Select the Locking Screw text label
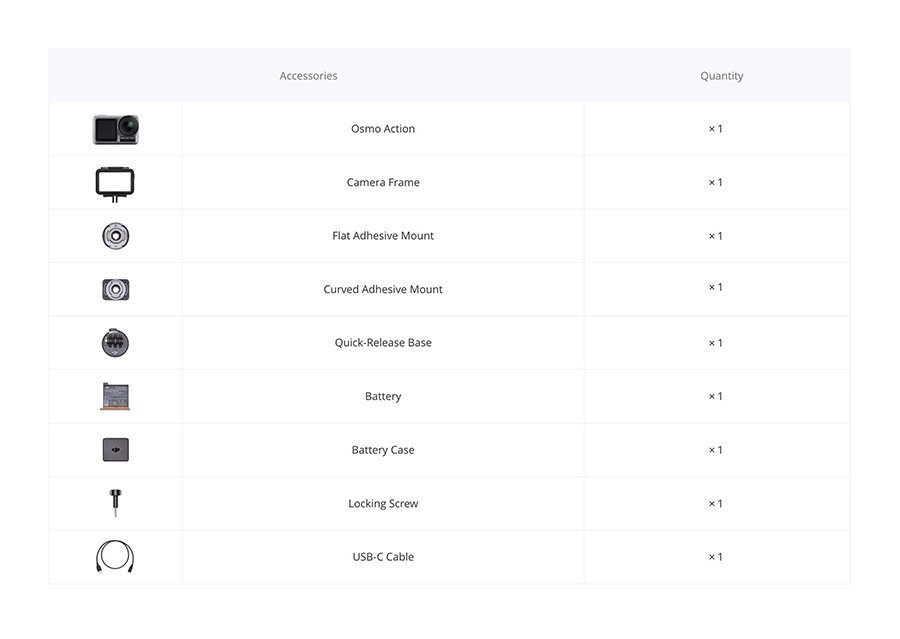The width and height of the screenshot is (900, 639). pyautogui.click(x=383, y=504)
